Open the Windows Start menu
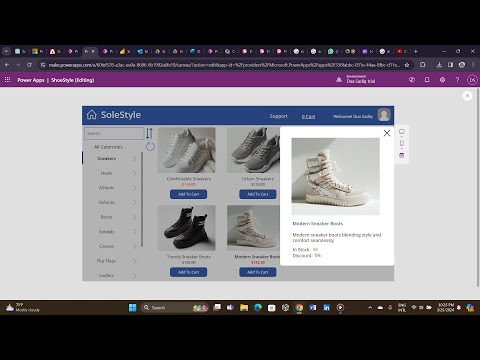This screenshot has width=480, height=360. pos(132,307)
